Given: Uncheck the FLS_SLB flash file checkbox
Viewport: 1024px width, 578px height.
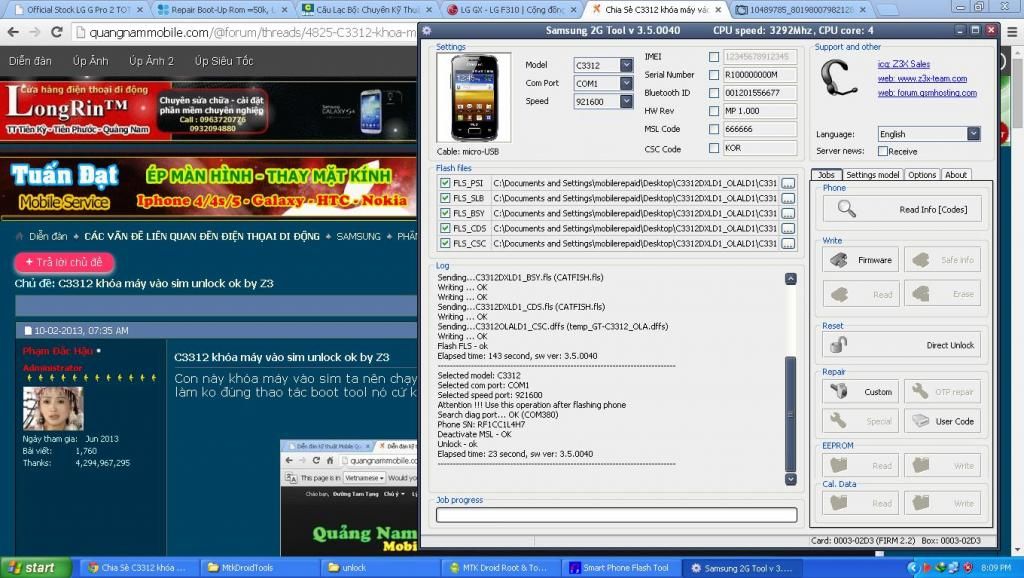Looking at the screenshot, I should point(445,199).
